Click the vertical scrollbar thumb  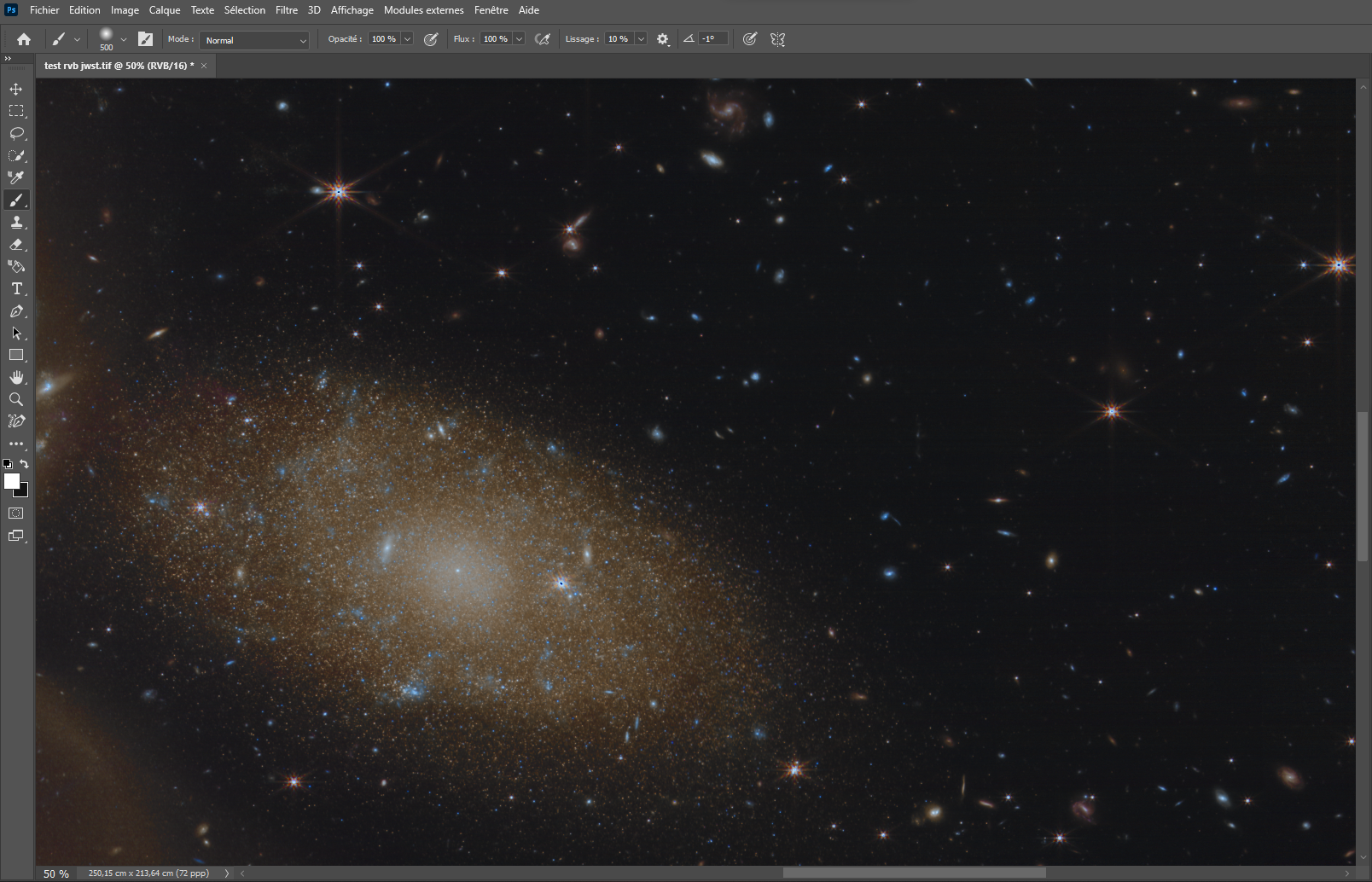pyautogui.click(x=1362, y=486)
